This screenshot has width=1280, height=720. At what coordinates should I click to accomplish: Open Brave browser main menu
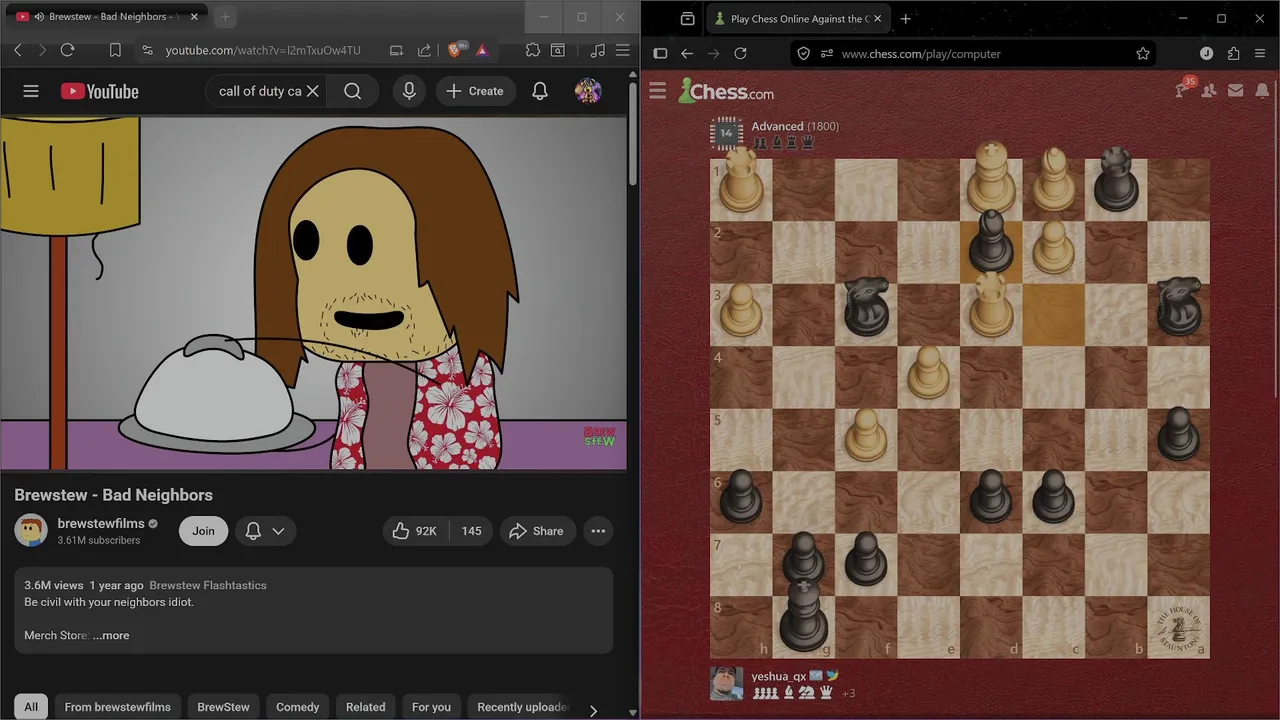pos(623,50)
